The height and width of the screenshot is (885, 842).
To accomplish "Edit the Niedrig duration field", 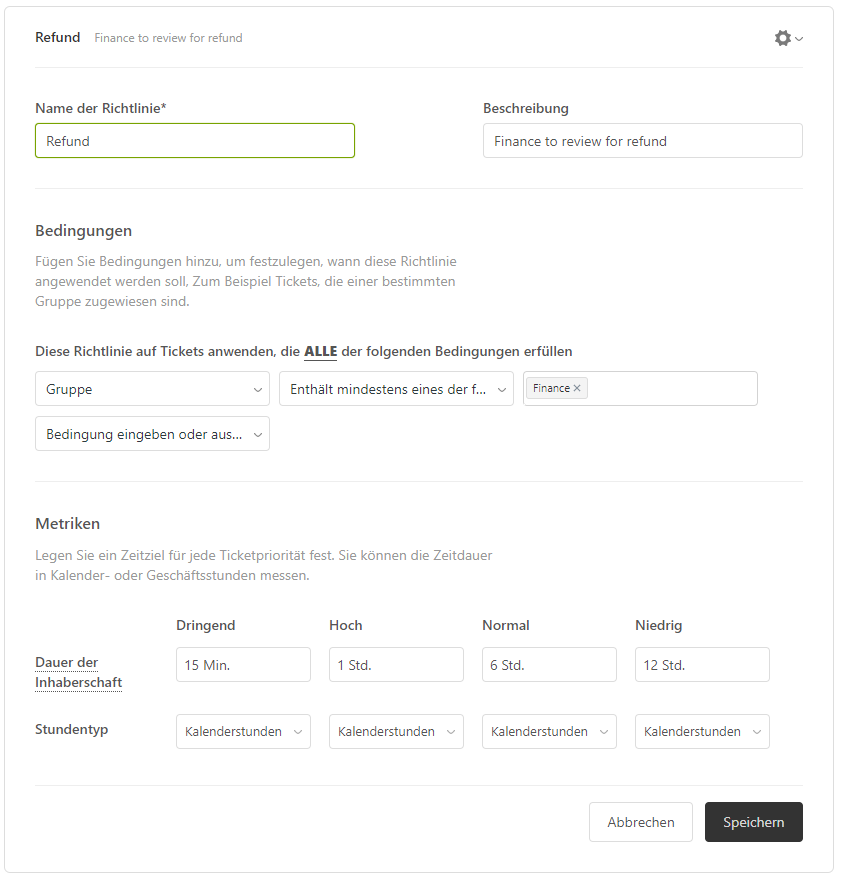I will [702, 665].
